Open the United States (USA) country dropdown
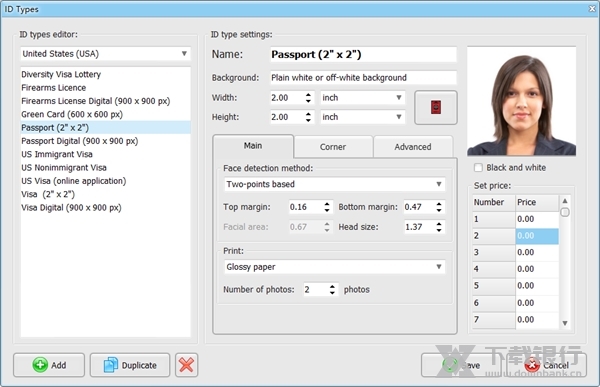 coord(106,54)
